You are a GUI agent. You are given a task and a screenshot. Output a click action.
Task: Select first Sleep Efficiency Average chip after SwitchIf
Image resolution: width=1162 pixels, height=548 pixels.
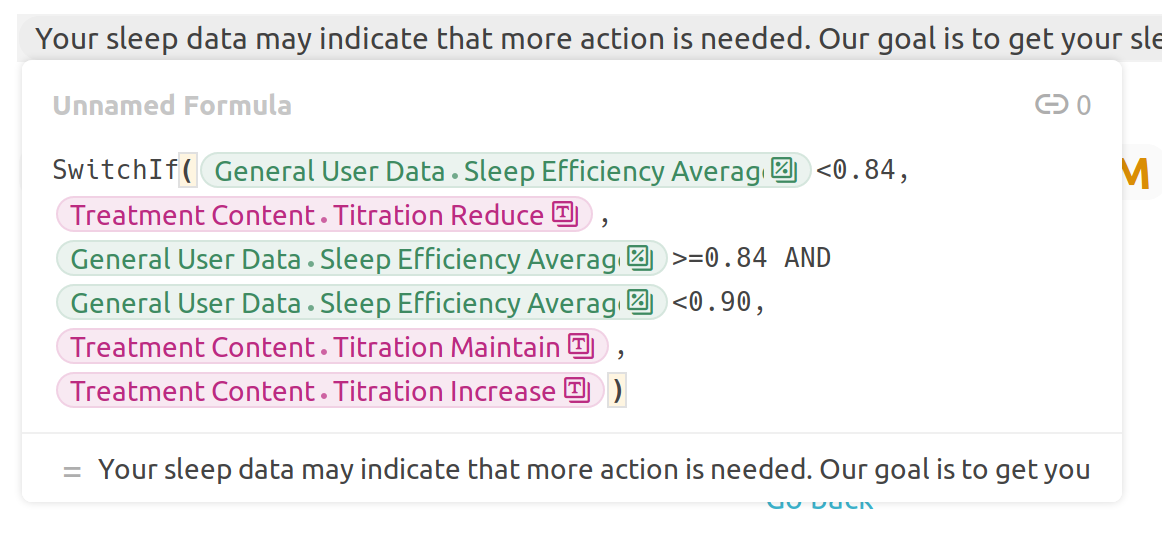(x=506, y=171)
